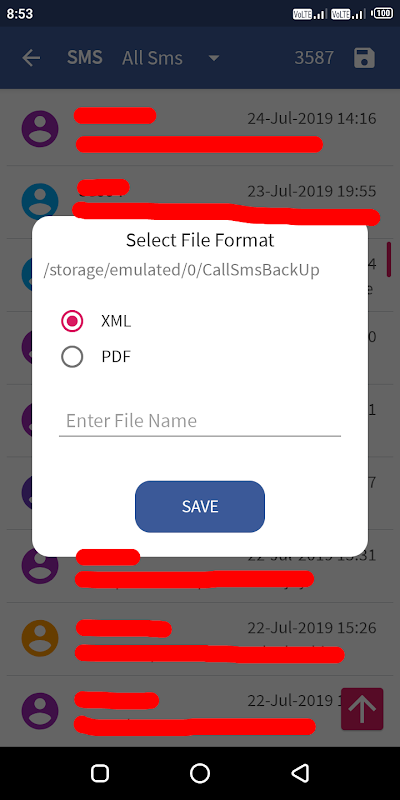The height and width of the screenshot is (800, 400).
Task: Click the SAVE button
Action: (200, 507)
